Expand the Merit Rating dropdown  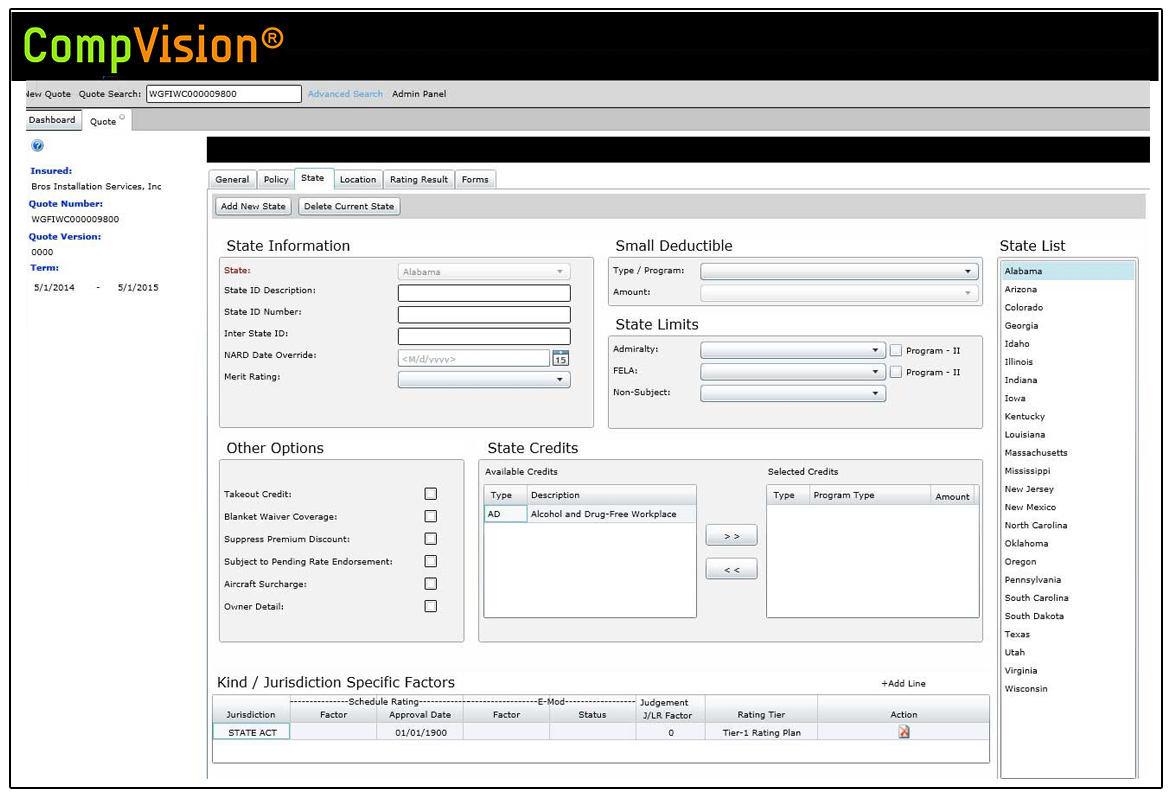484,380
